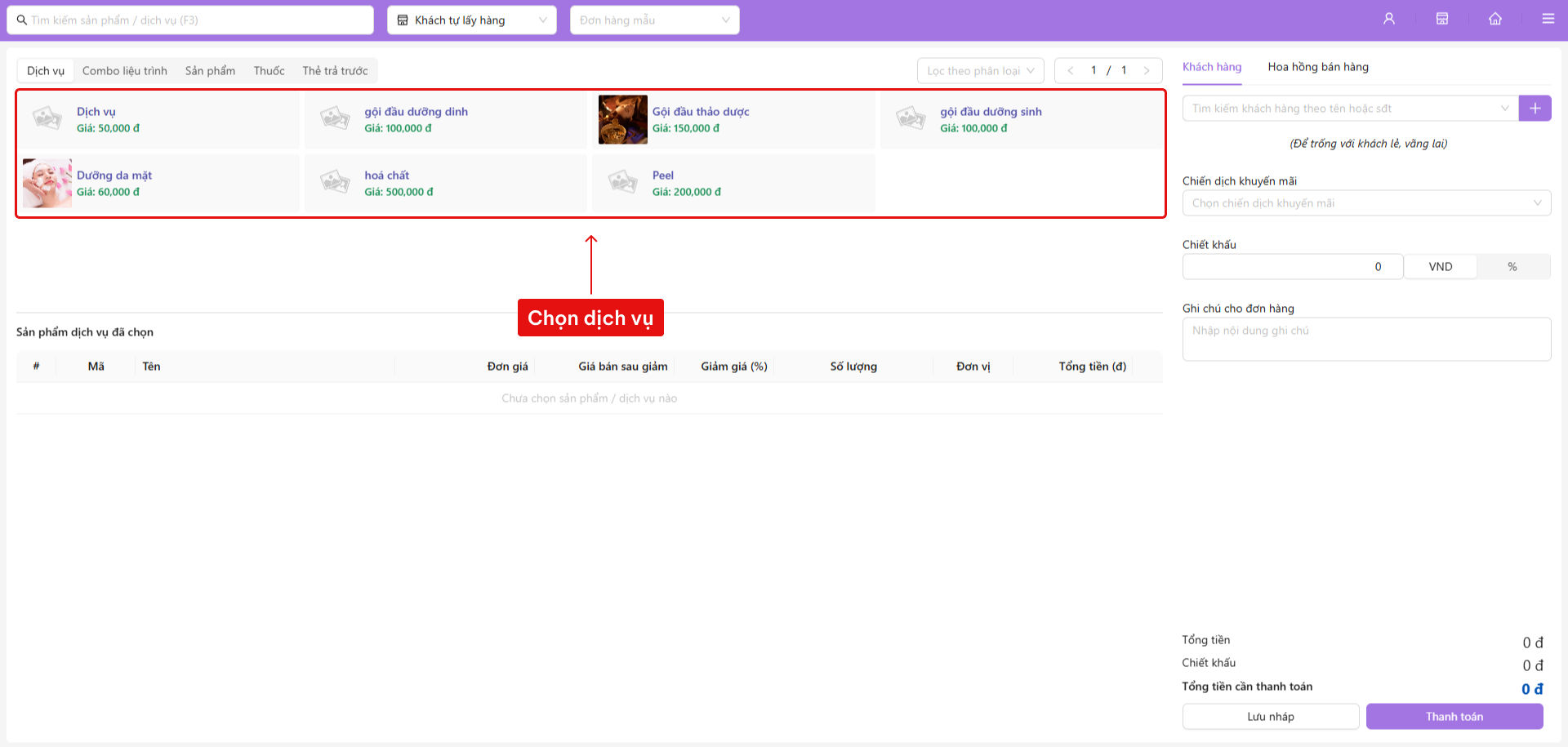Open the Chọn chiến dịch khuyến mãi dropdown

(x=1366, y=202)
